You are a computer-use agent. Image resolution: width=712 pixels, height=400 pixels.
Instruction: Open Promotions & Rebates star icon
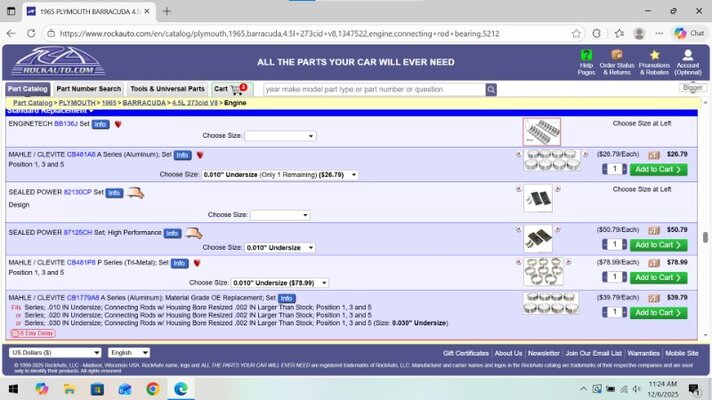[x=654, y=55]
